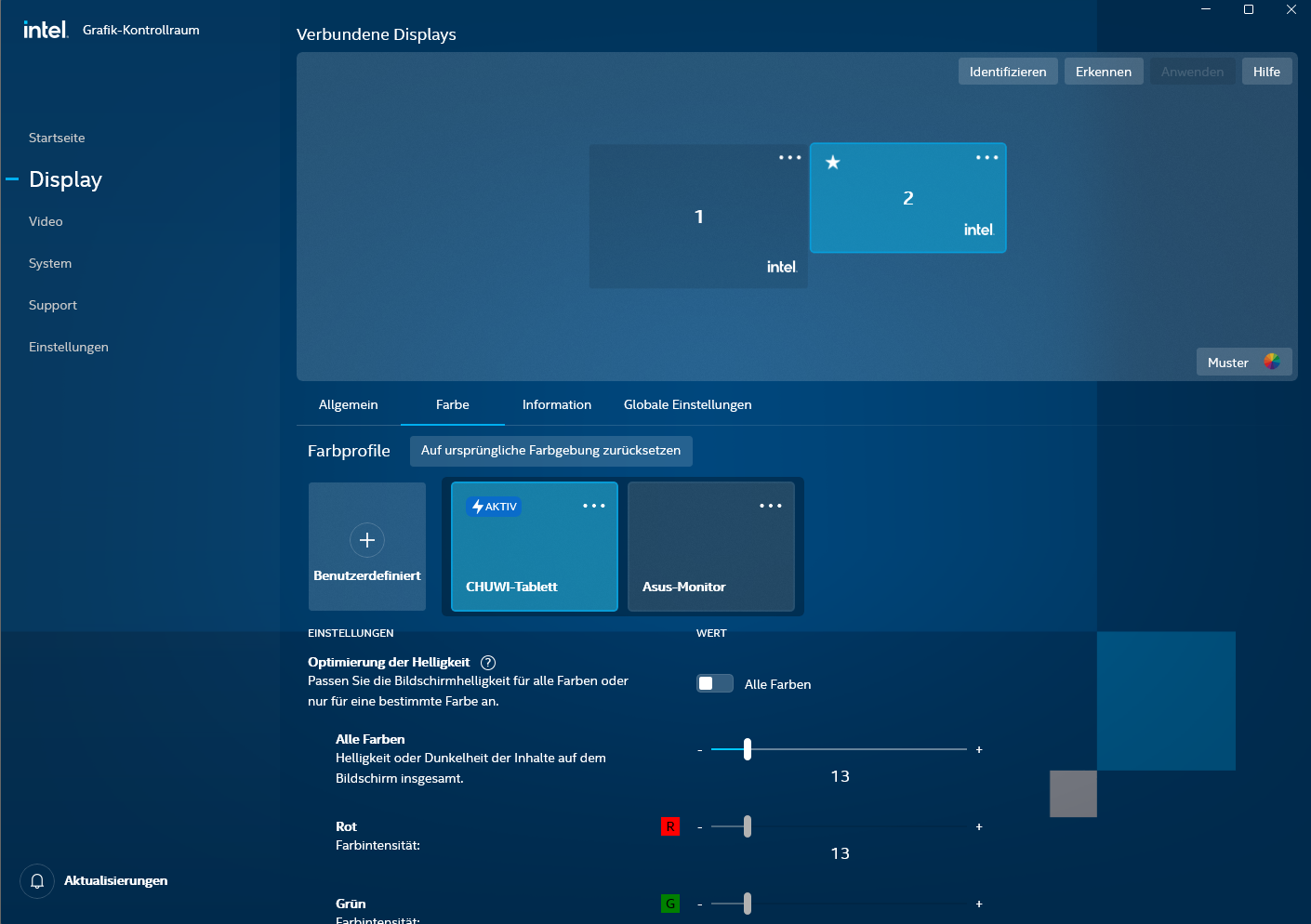Click the WERT column header
This screenshot has width=1311, height=924.
point(711,633)
